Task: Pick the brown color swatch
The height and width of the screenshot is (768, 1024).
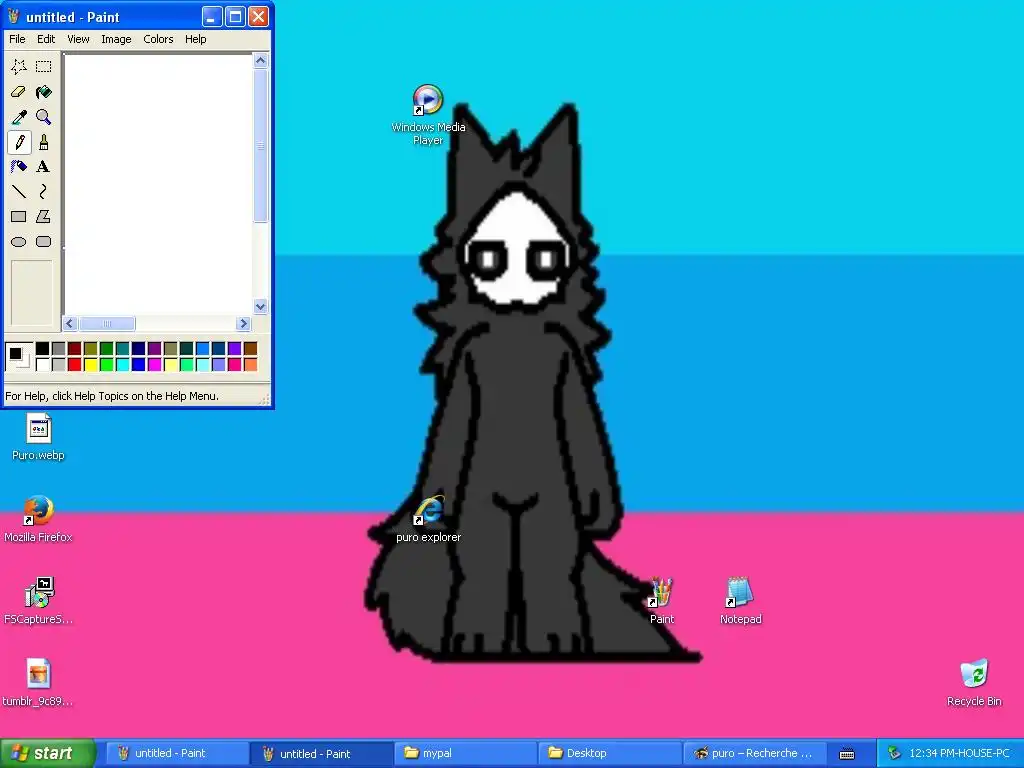Action: [251, 349]
